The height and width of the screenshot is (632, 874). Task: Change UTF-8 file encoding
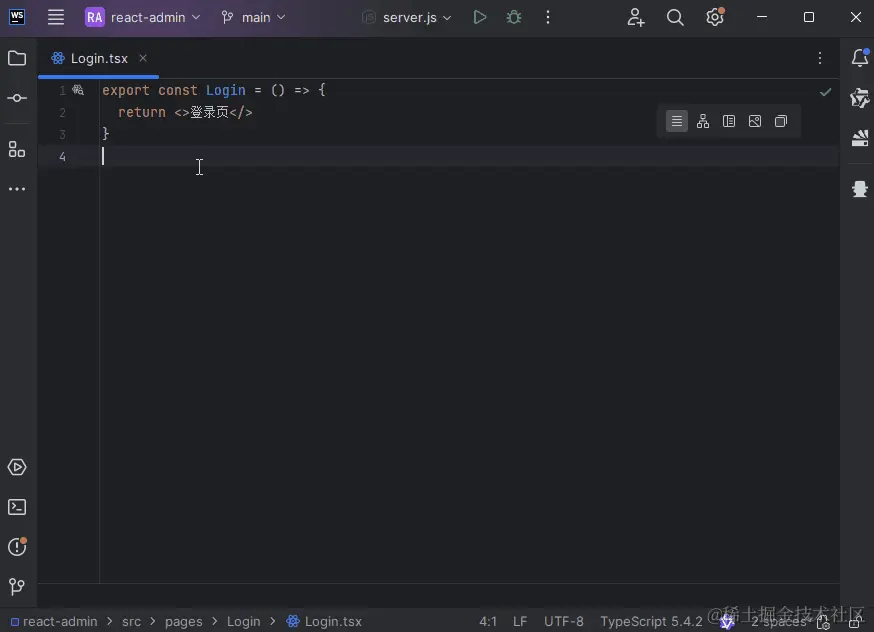(564, 621)
